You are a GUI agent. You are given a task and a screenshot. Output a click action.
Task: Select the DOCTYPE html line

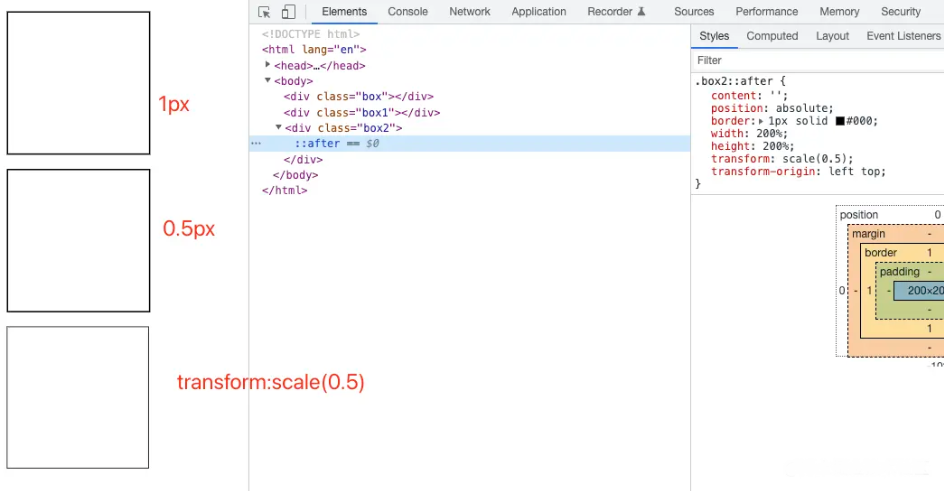[x=311, y=34]
